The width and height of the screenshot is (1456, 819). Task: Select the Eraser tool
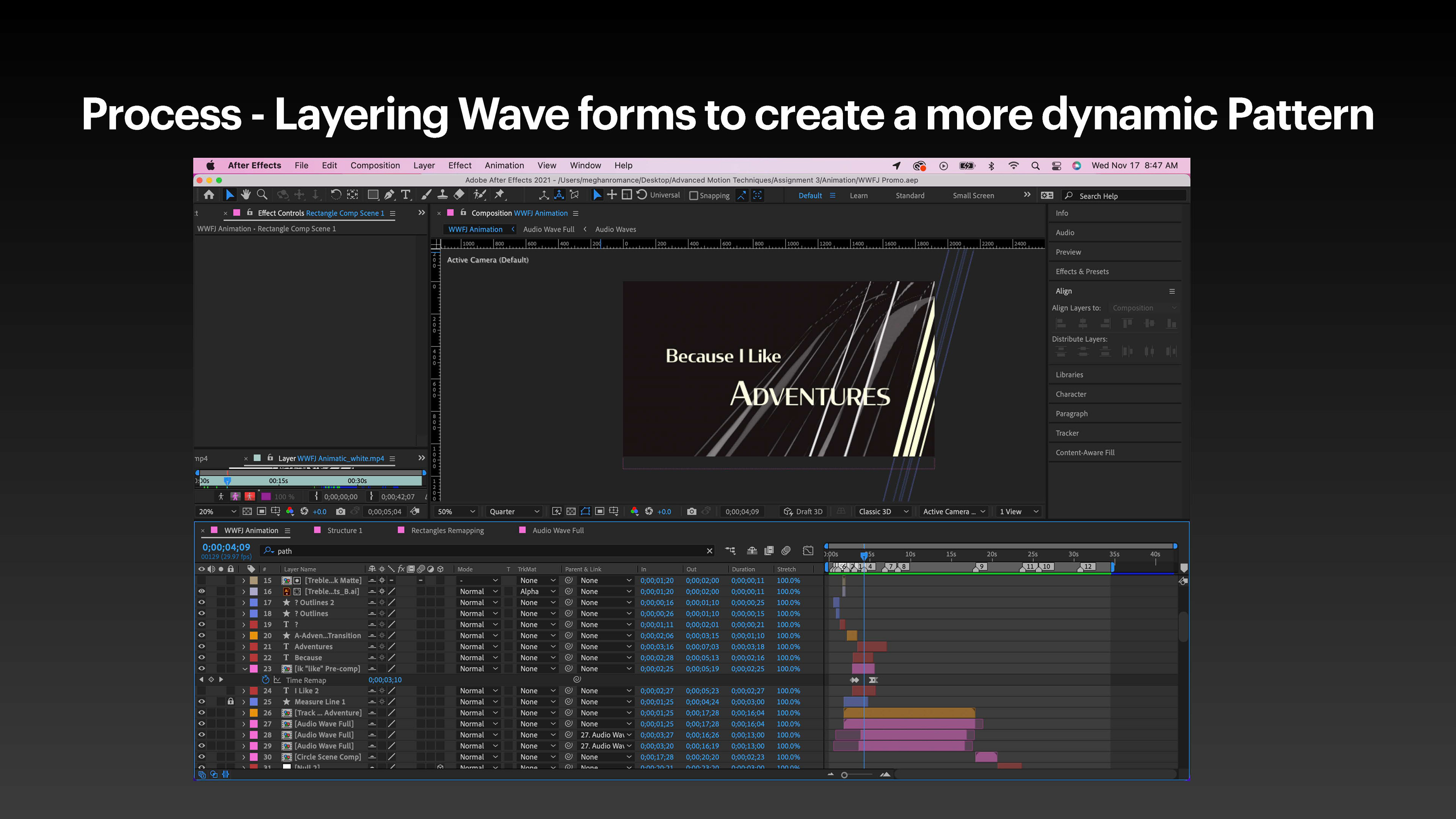[459, 195]
